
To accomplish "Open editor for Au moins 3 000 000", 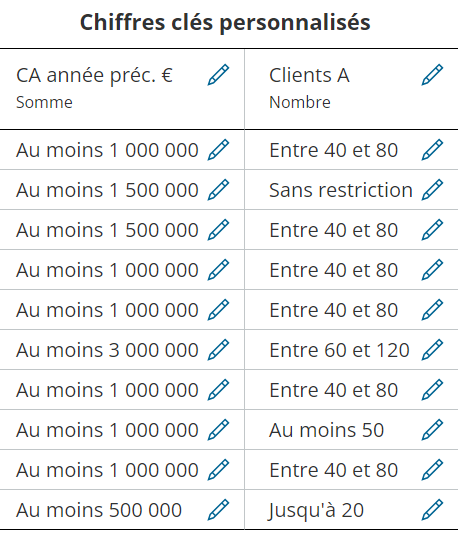I will click(218, 350).
